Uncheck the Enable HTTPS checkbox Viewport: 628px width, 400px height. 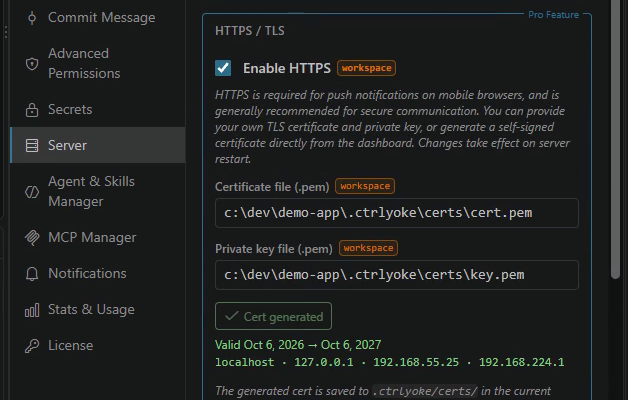point(223,68)
